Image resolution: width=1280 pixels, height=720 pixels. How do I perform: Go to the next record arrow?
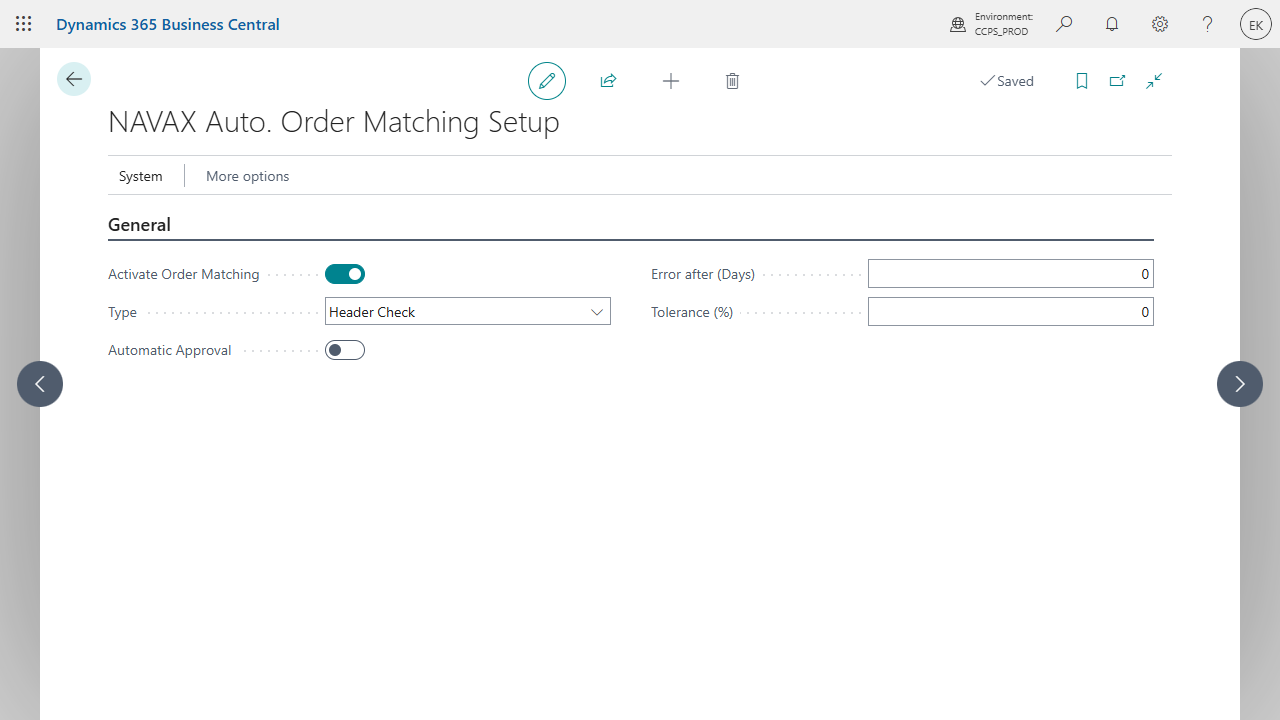(1240, 384)
